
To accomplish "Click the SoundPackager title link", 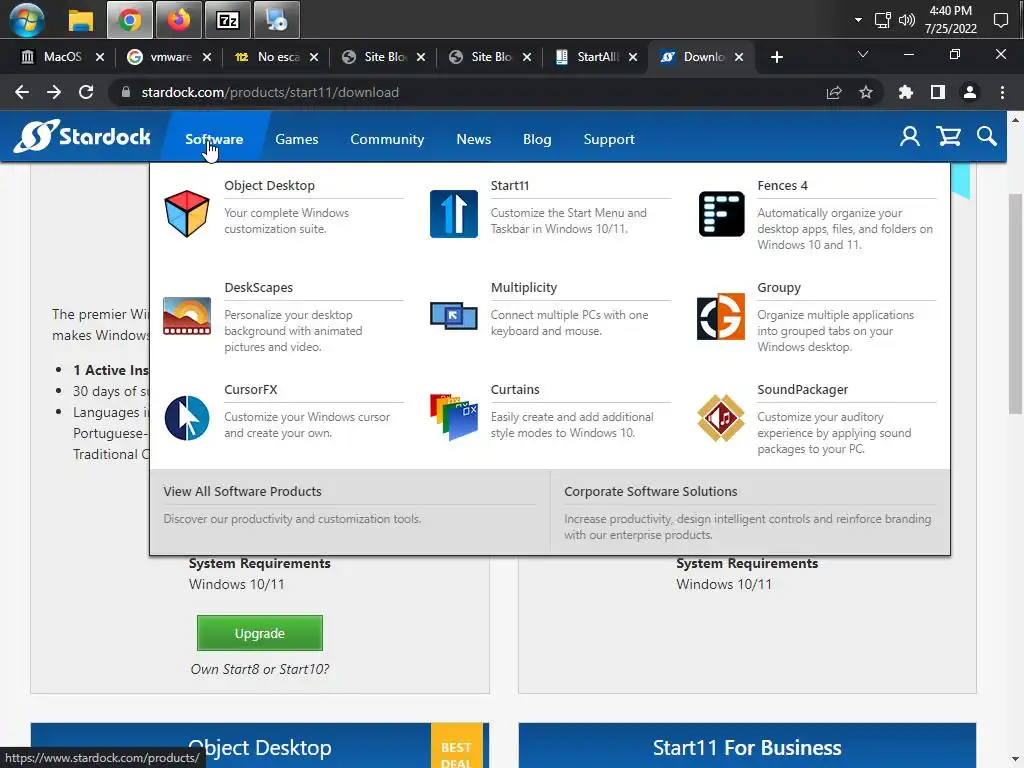I will point(803,389).
